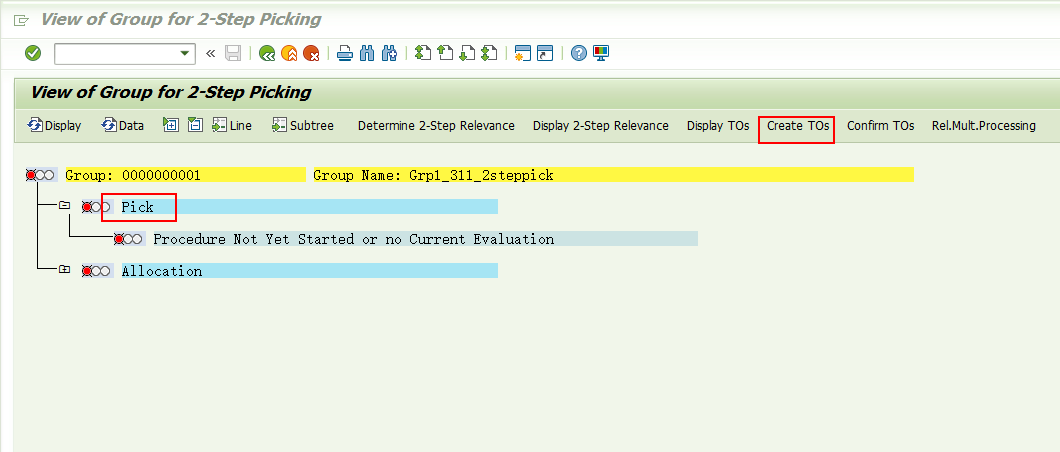Go to Previous Page icon
Screen dimensions: 1060x452
coord(445,53)
